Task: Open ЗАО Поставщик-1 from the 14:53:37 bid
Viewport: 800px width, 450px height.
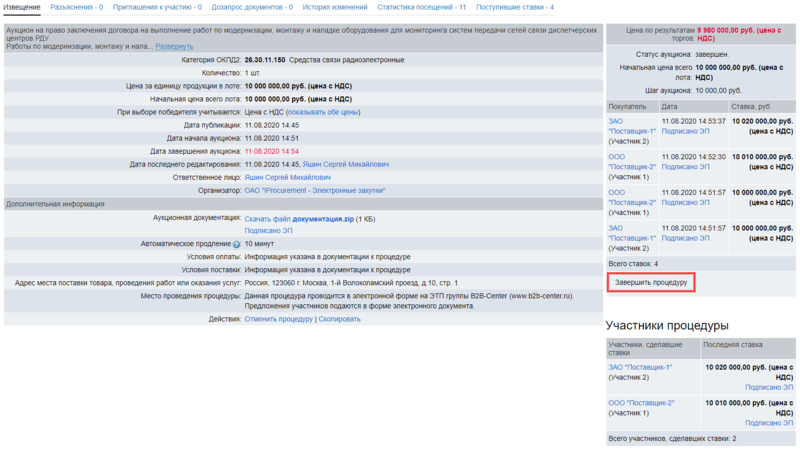Action: pos(631,125)
